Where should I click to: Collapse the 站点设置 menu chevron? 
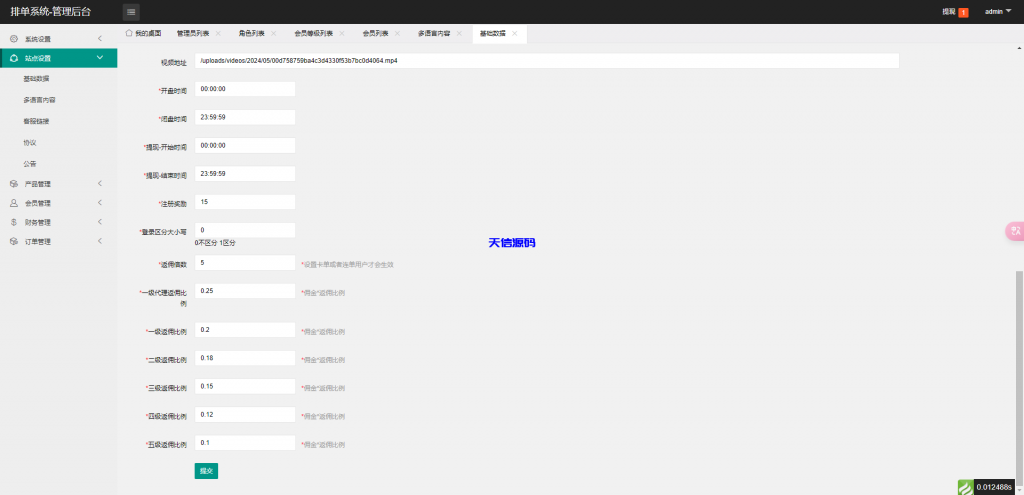point(100,58)
